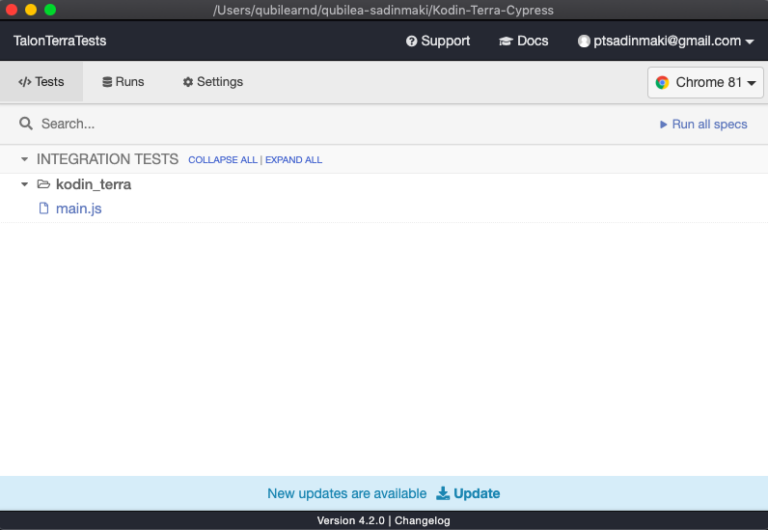The image size is (768, 530).
Task: Click the user avatar icon
Action: coord(583,41)
